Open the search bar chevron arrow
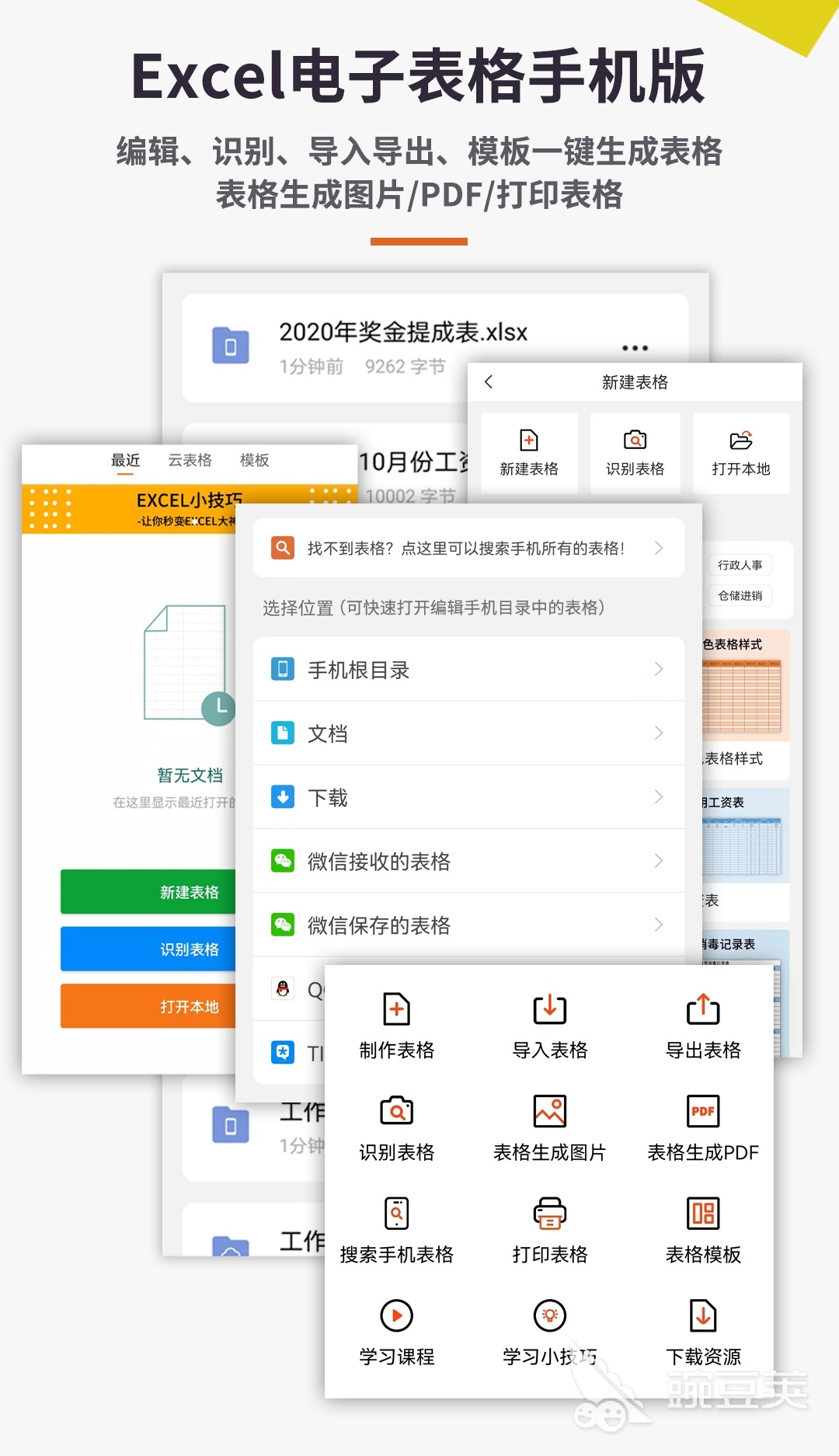839x1456 pixels. 659,548
